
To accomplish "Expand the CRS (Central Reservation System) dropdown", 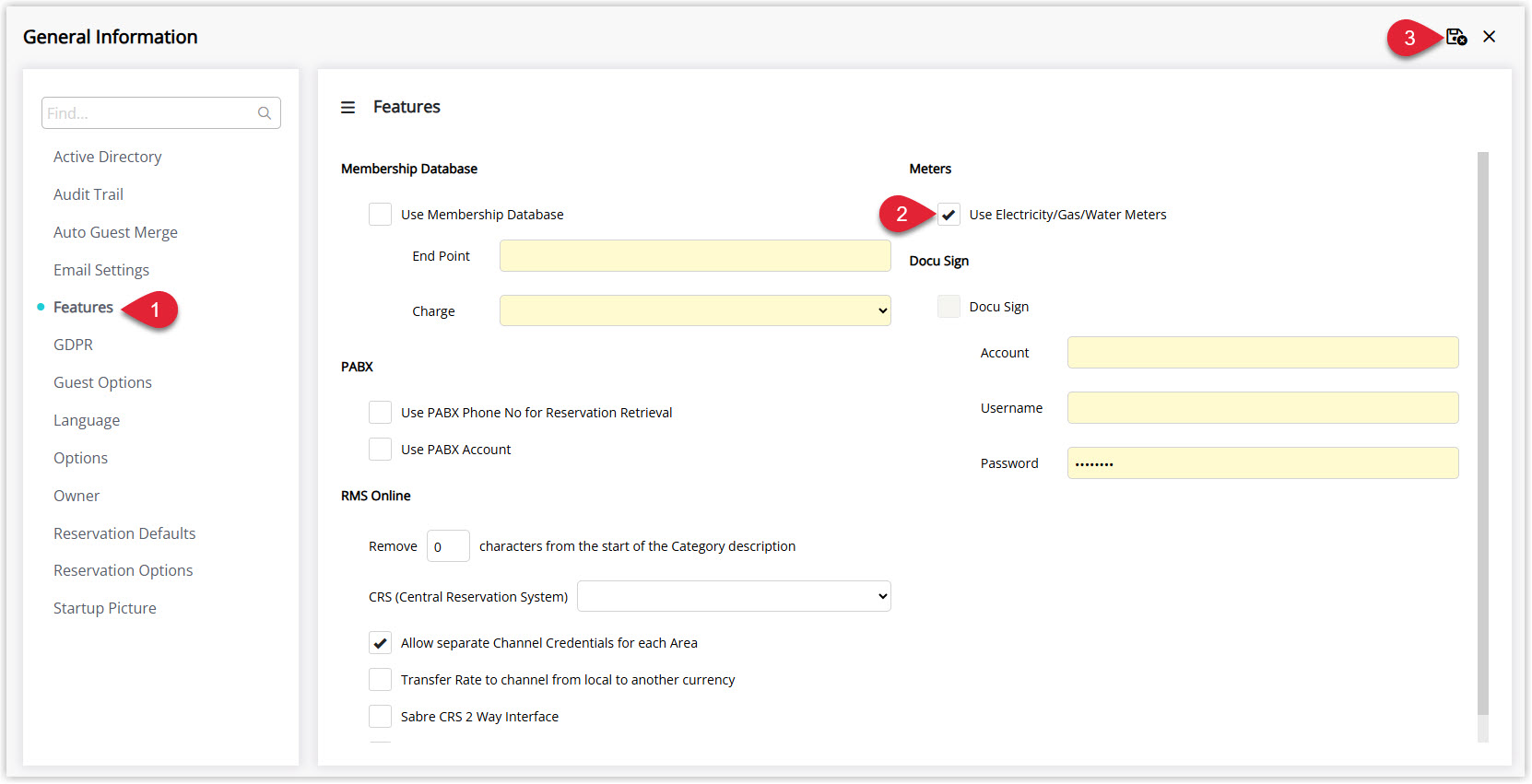I will (734, 596).
